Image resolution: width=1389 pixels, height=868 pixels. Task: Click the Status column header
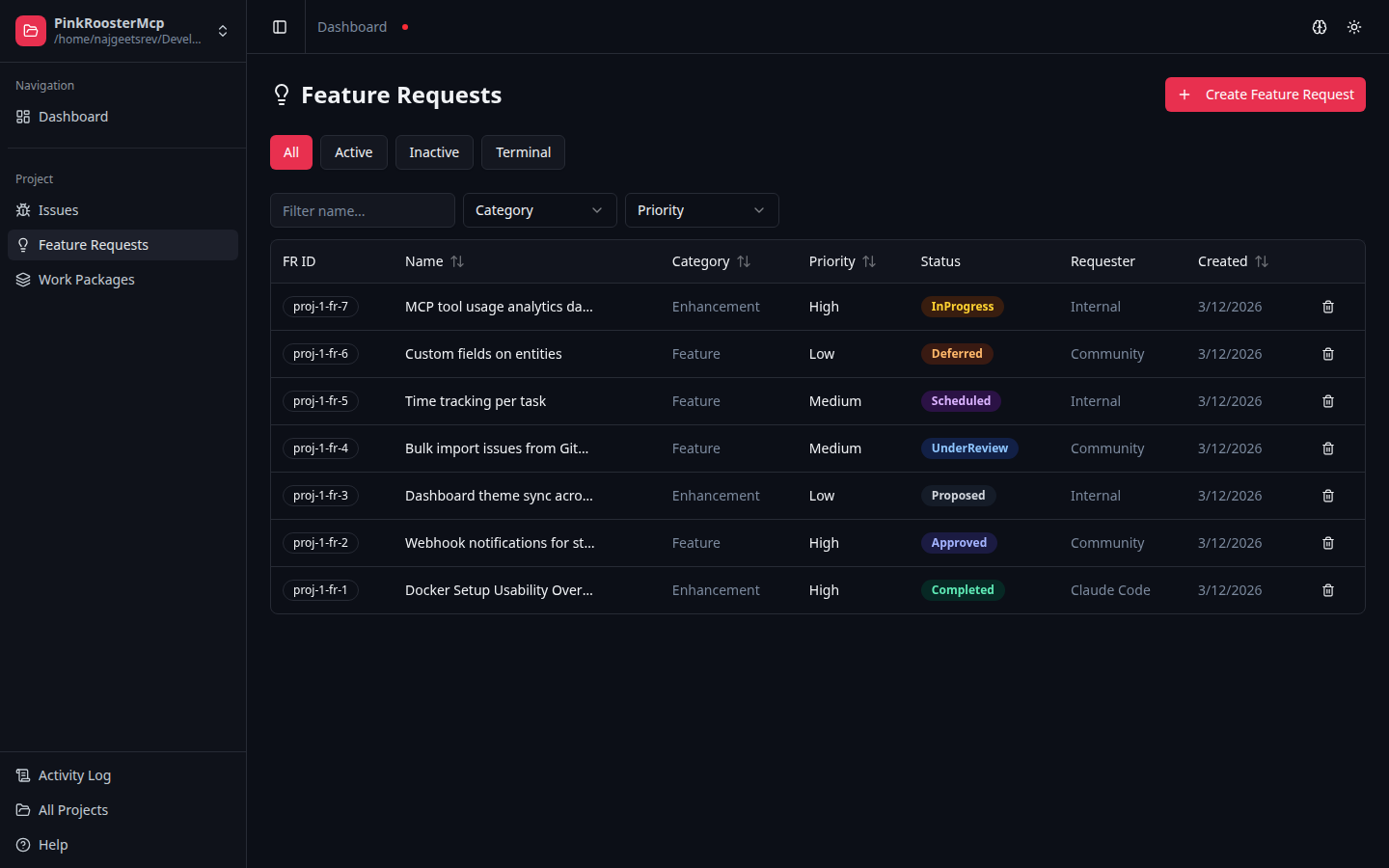(940, 261)
